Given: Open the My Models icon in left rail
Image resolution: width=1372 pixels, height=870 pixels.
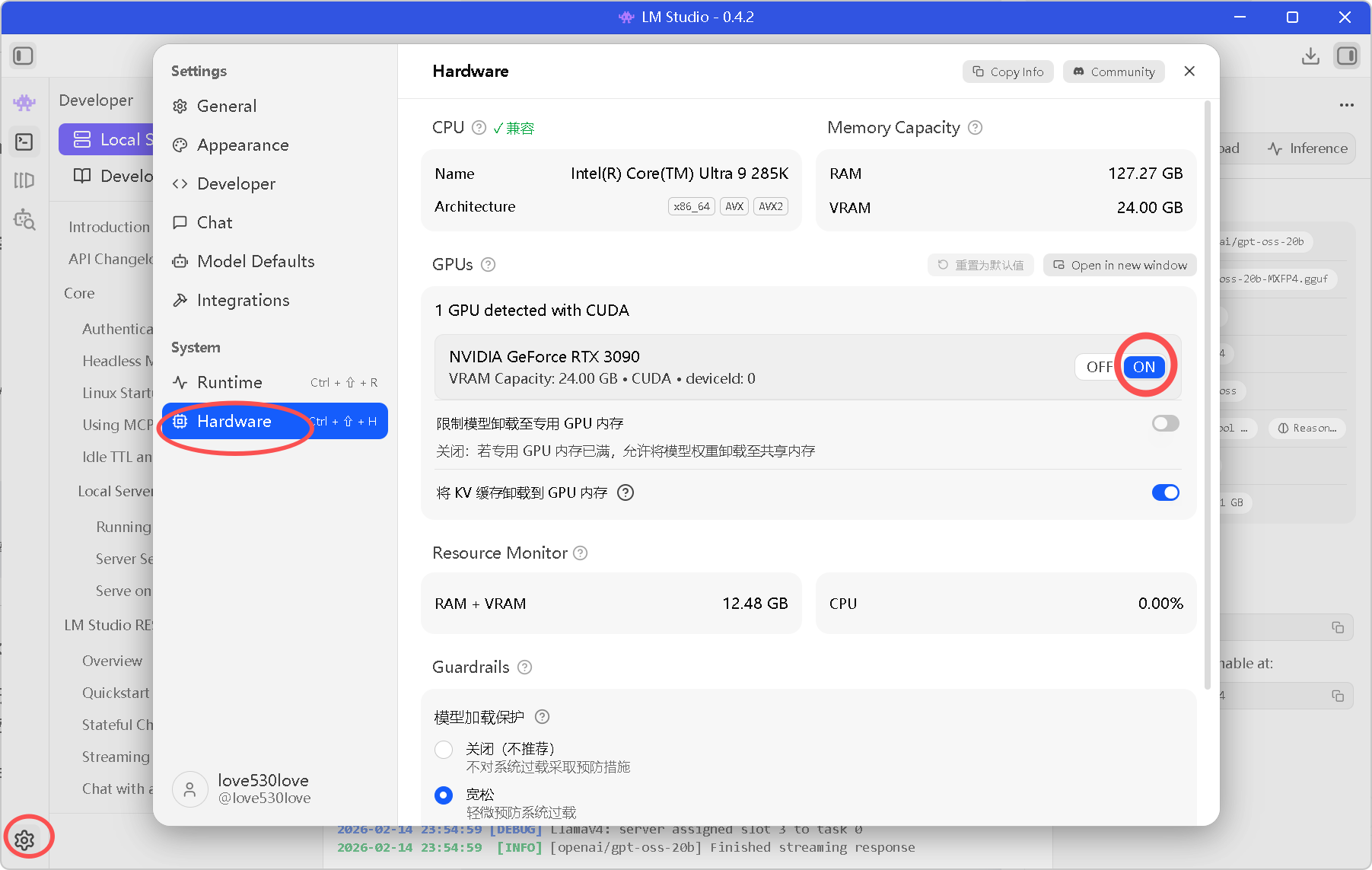Looking at the screenshot, I should 24,180.
